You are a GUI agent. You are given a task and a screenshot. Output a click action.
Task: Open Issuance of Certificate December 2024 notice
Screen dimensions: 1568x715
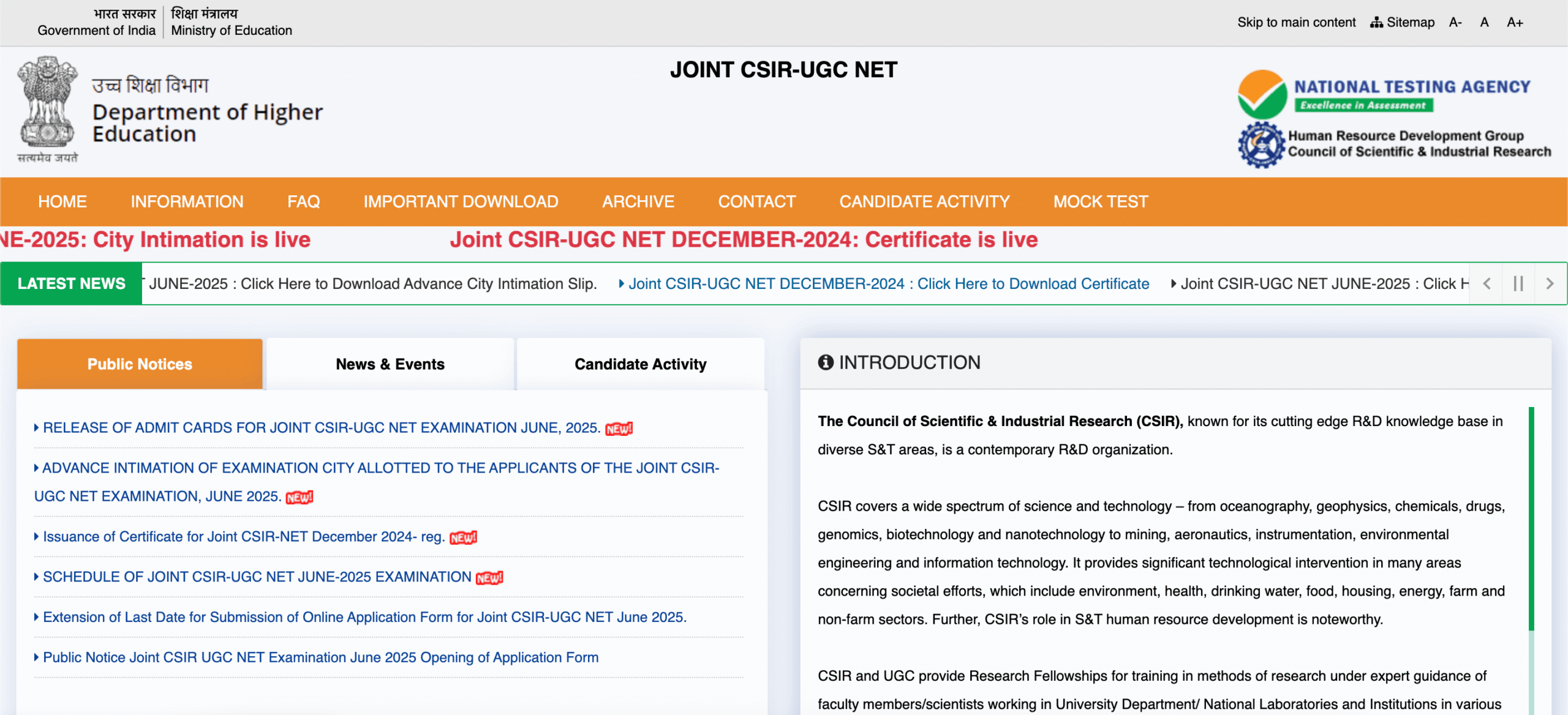[244, 537]
